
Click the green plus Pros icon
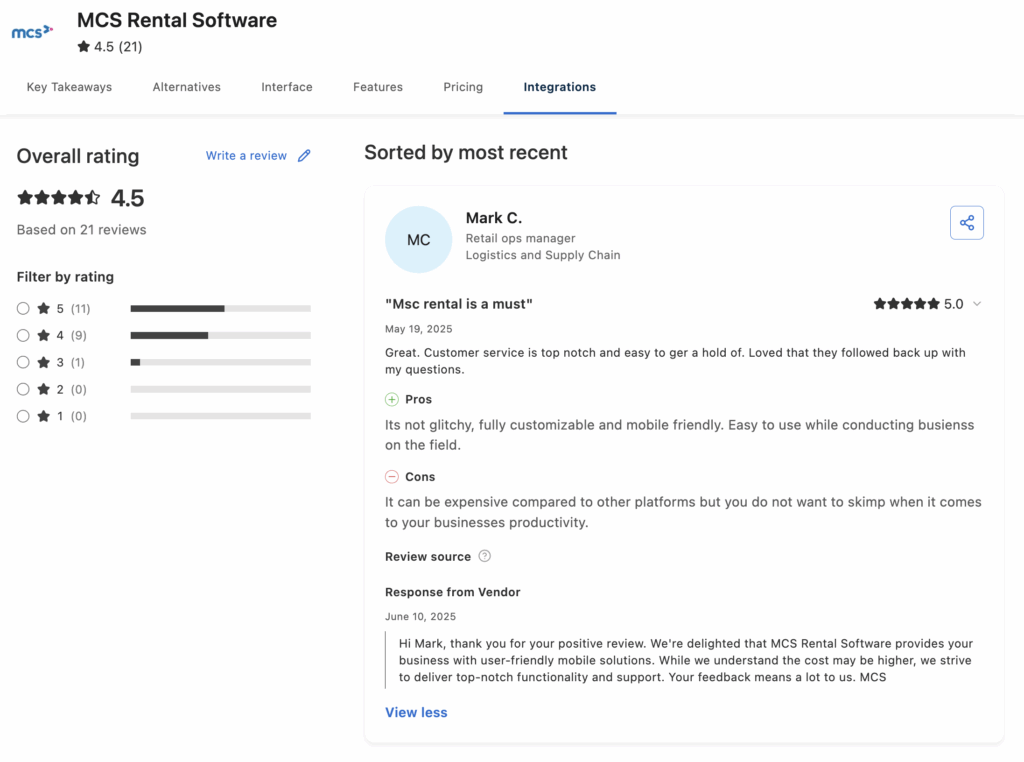coord(392,399)
